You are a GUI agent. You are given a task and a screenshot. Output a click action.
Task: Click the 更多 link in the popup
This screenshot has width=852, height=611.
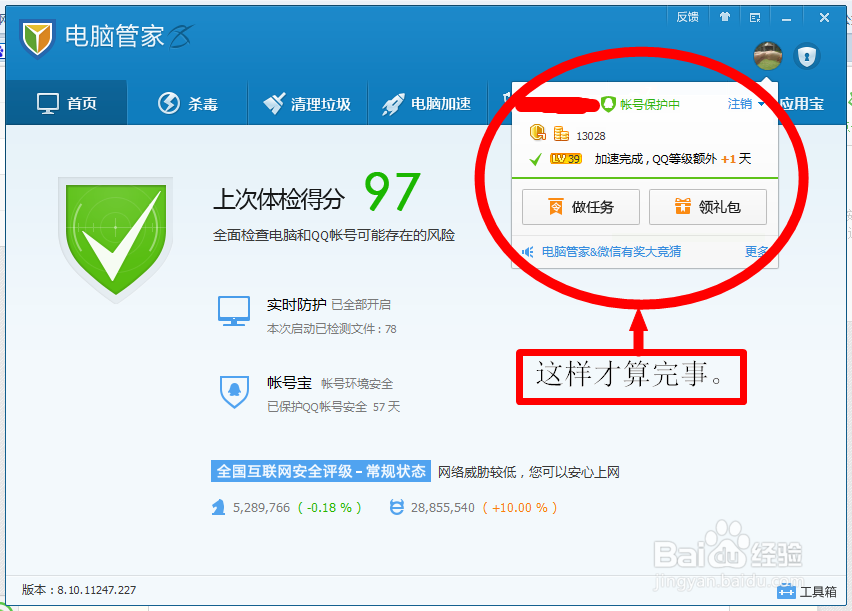point(756,252)
